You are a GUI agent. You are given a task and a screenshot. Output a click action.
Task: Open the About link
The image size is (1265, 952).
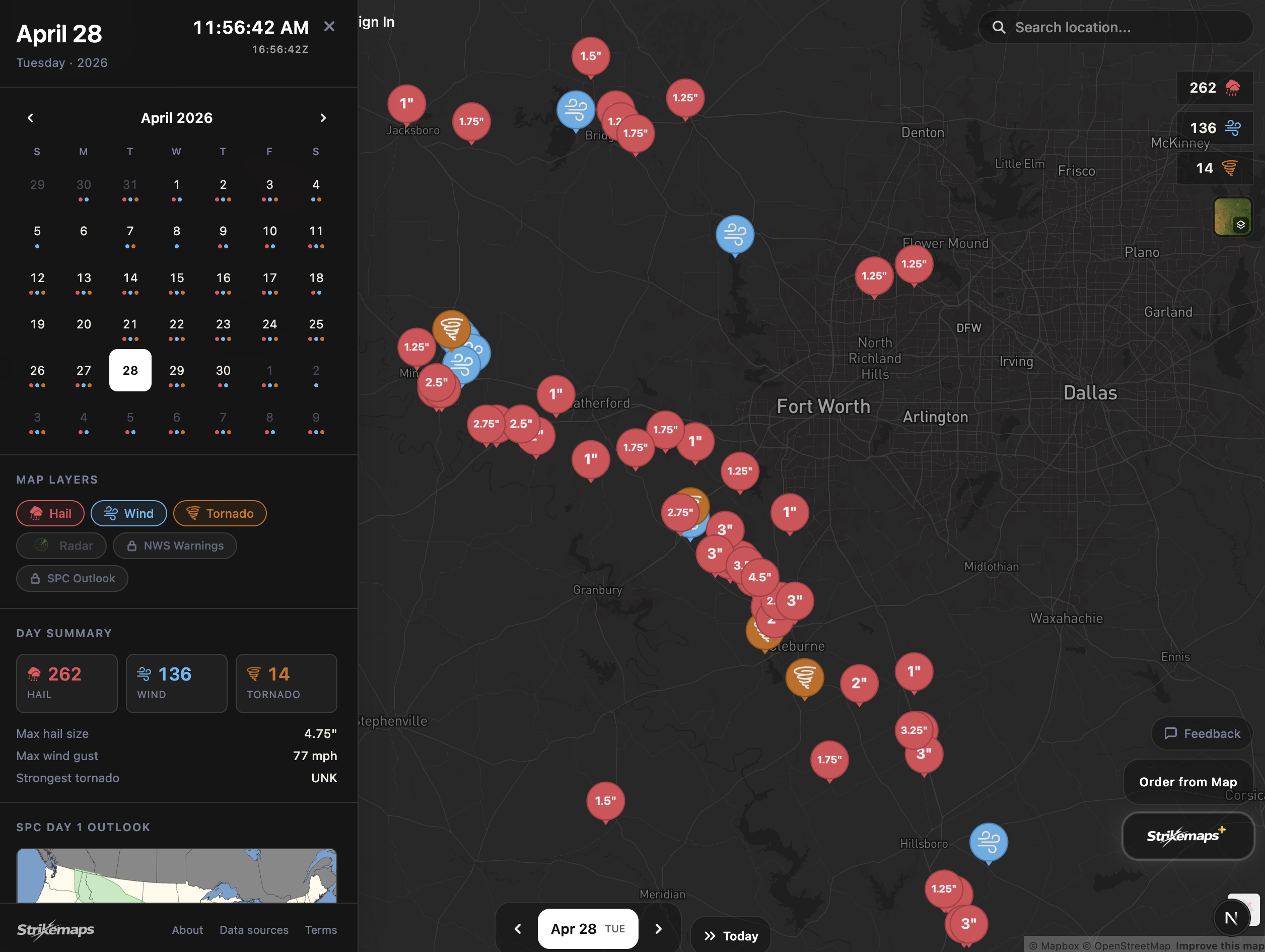(187, 930)
